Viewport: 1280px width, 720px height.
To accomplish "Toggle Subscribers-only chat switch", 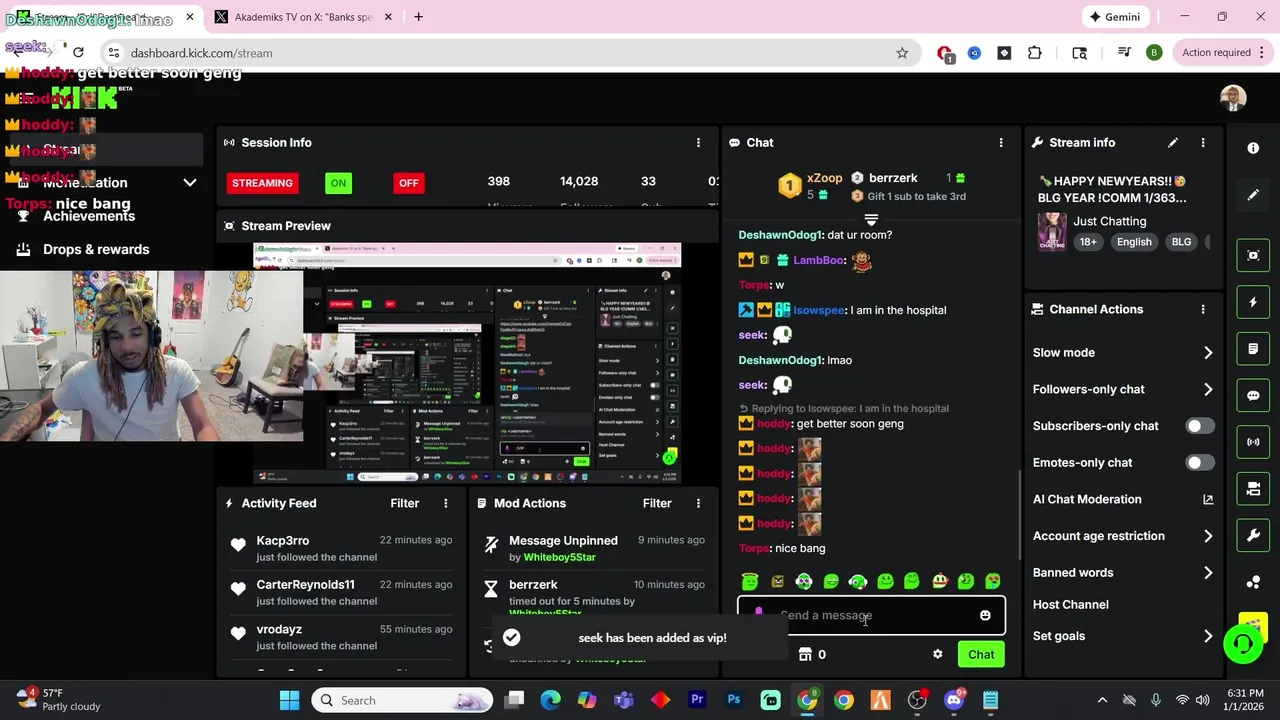I will (1199, 426).
